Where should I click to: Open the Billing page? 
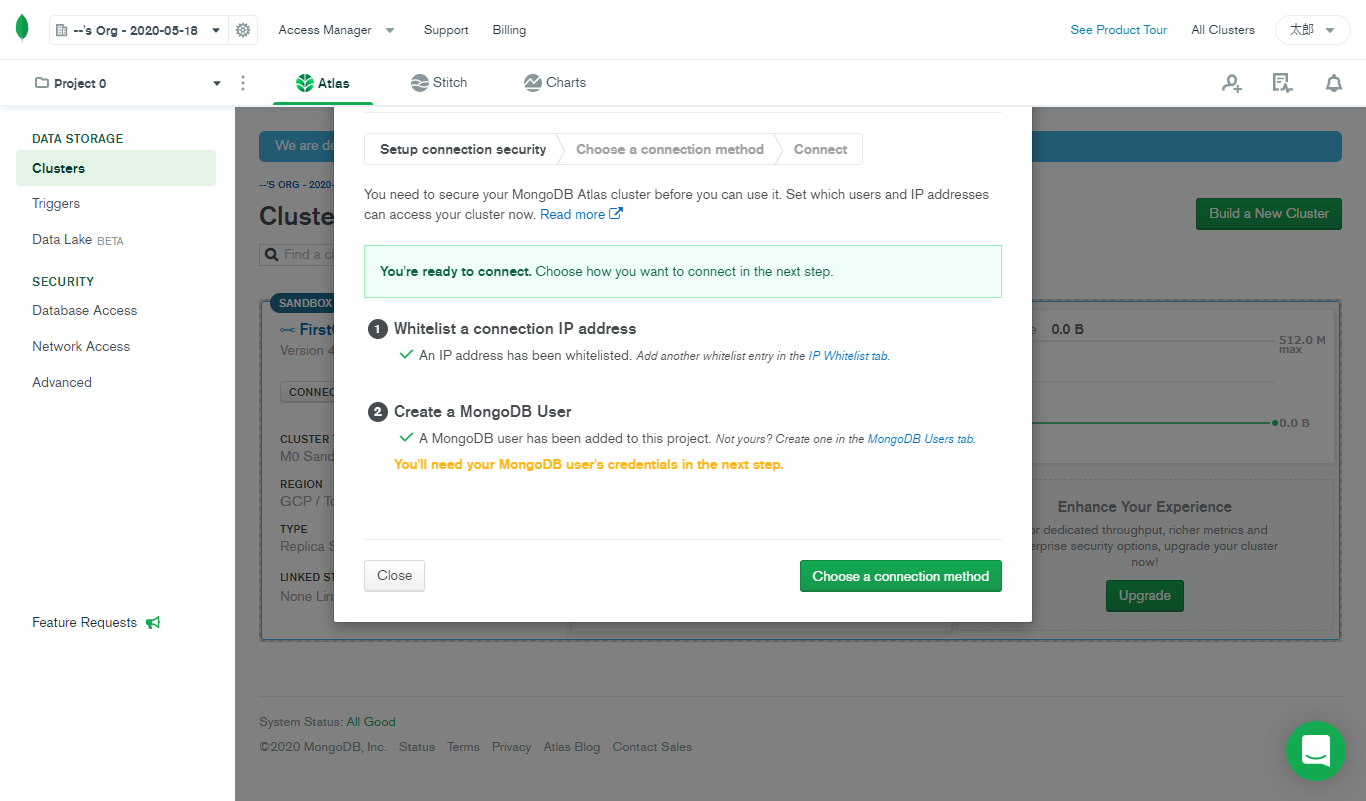[509, 30]
